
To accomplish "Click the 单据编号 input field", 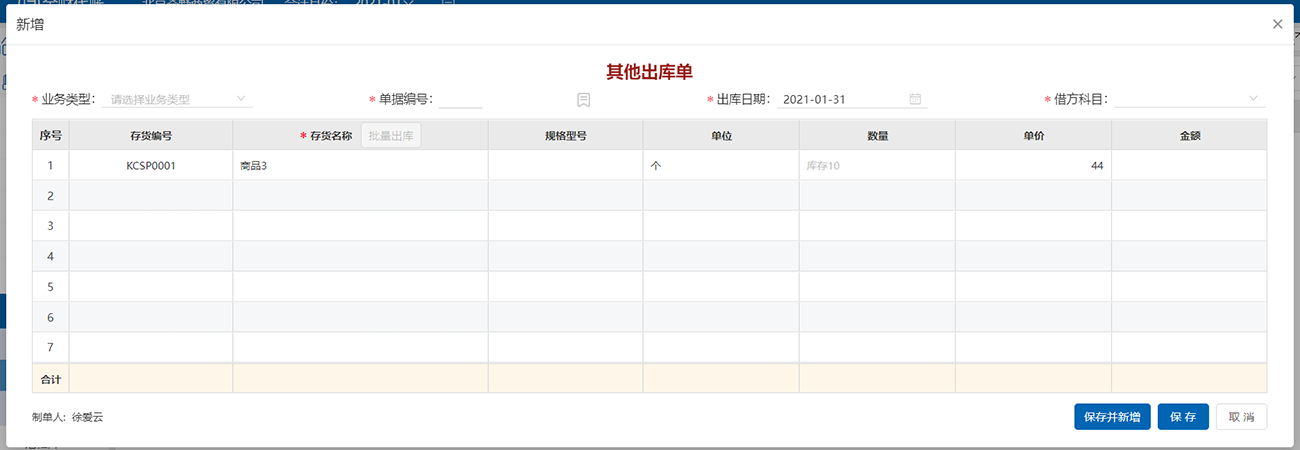I will point(460,99).
